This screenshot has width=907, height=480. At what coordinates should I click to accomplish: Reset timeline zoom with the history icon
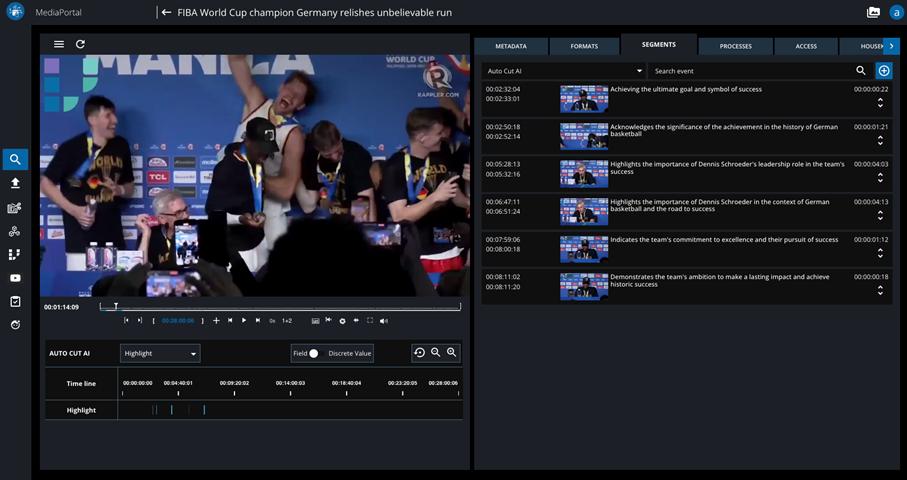pos(419,352)
